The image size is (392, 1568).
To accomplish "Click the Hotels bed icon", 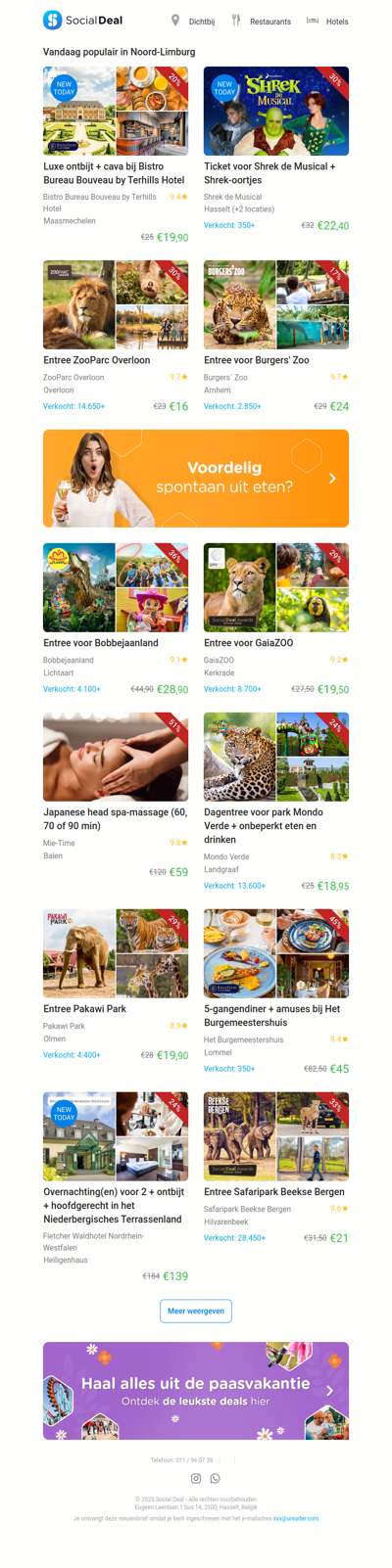I will pyautogui.click(x=313, y=20).
